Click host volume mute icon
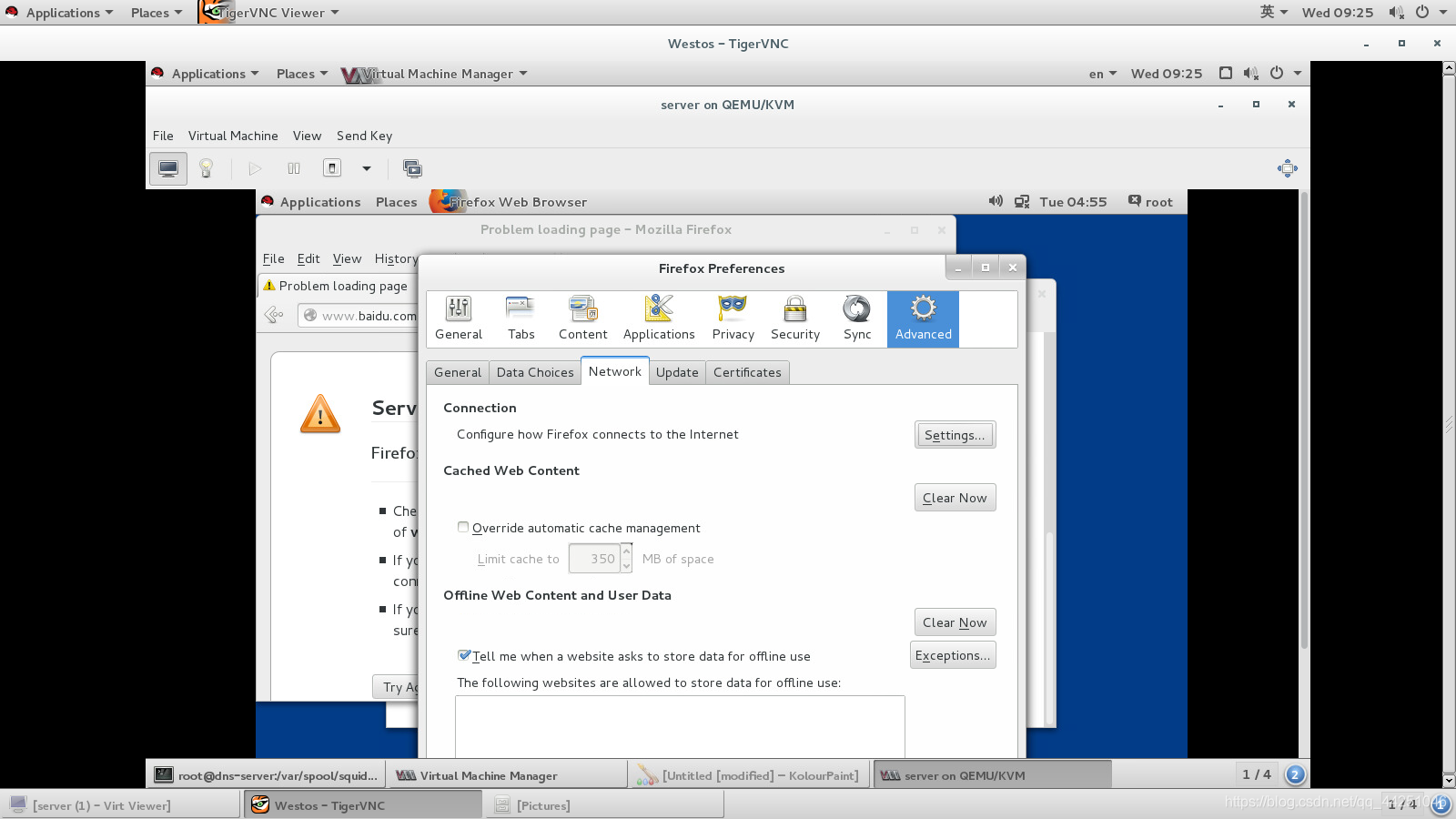1456x819 pixels. point(1396,12)
